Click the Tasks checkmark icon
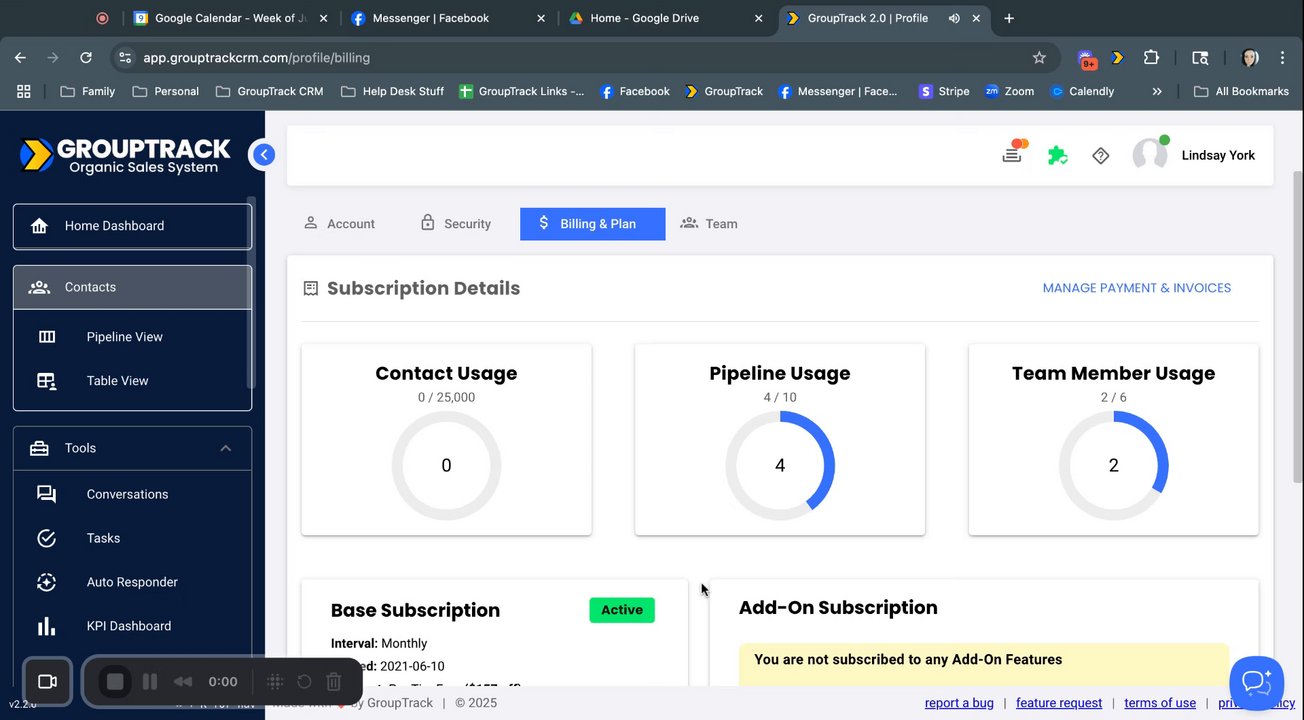 point(47,538)
